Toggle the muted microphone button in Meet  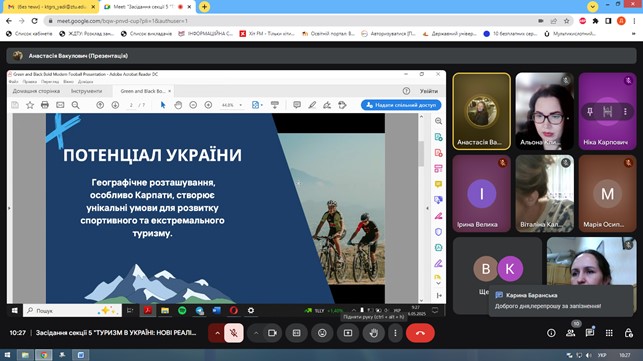coord(233,333)
